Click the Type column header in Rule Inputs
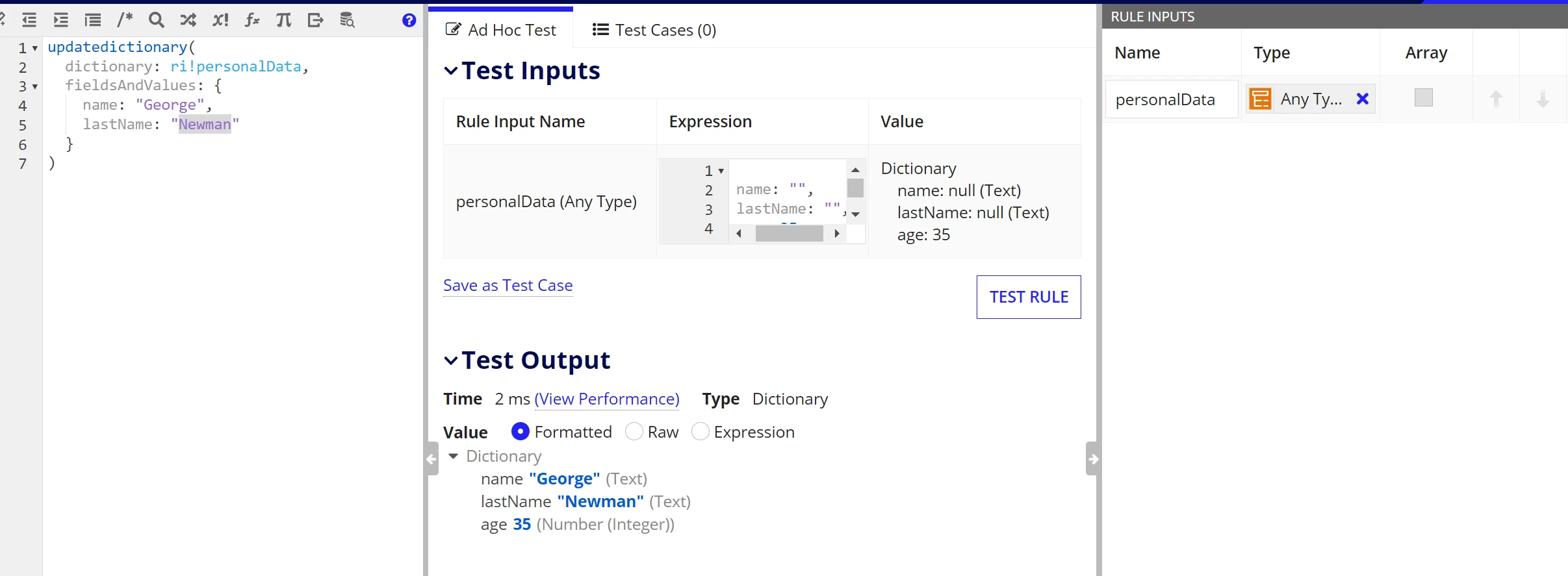The image size is (1568, 576). pyautogui.click(x=1272, y=53)
